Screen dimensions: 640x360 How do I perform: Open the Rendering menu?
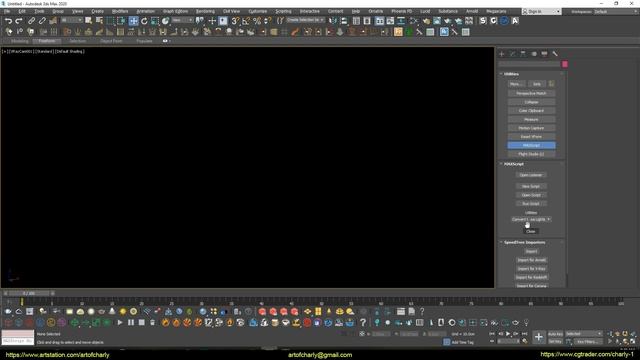[x=205, y=11]
